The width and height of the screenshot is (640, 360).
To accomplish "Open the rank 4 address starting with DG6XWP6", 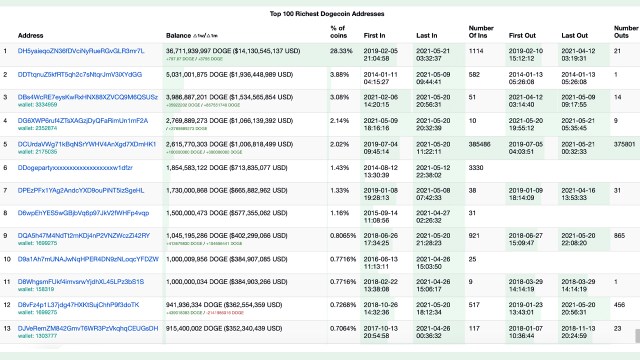I will coord(83,121).
